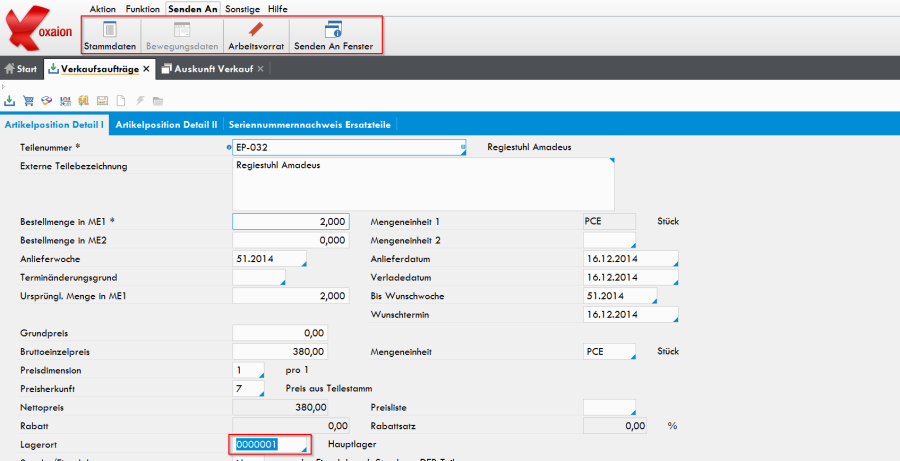Open the Arbeitsvorrat pencil icon
The height and width of the screenshot is (461, 900).
[255, 36]
